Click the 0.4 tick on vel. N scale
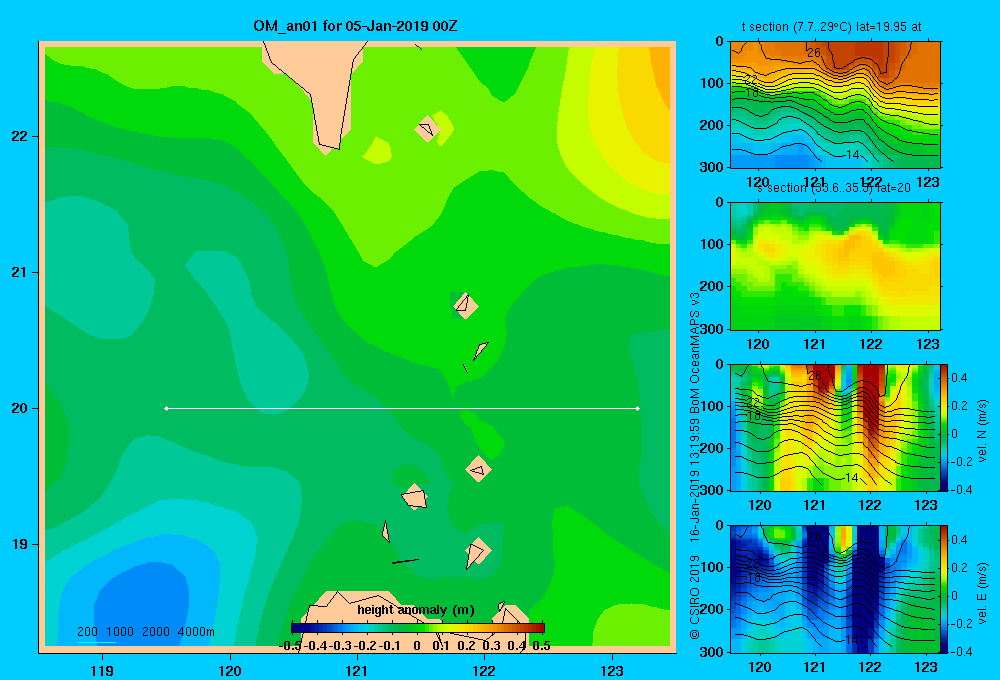 click(x=959, y=378)
